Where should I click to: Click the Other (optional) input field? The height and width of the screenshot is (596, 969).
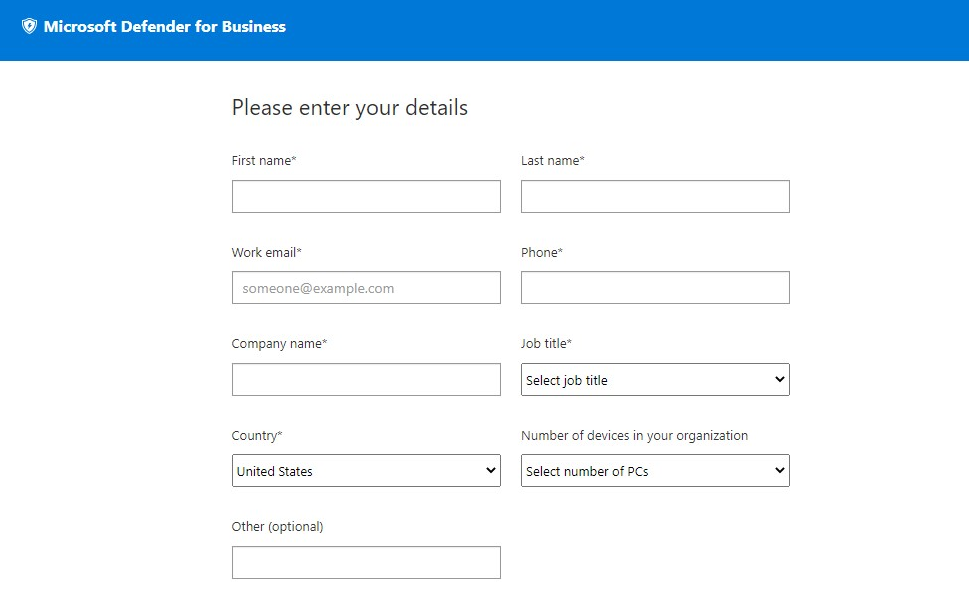click(x=366, y=563)
